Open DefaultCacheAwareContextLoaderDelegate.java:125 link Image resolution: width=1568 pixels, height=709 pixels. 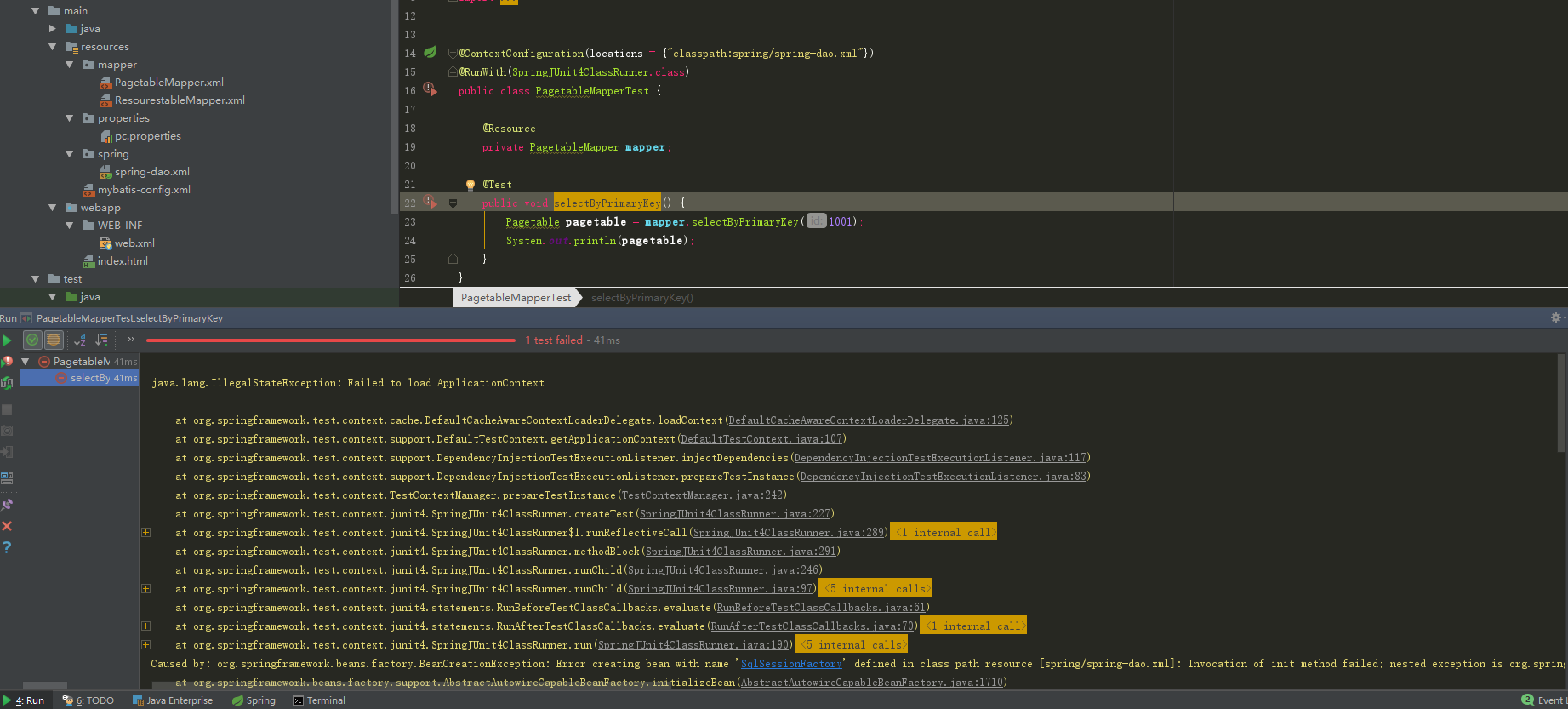coord(869,420)
